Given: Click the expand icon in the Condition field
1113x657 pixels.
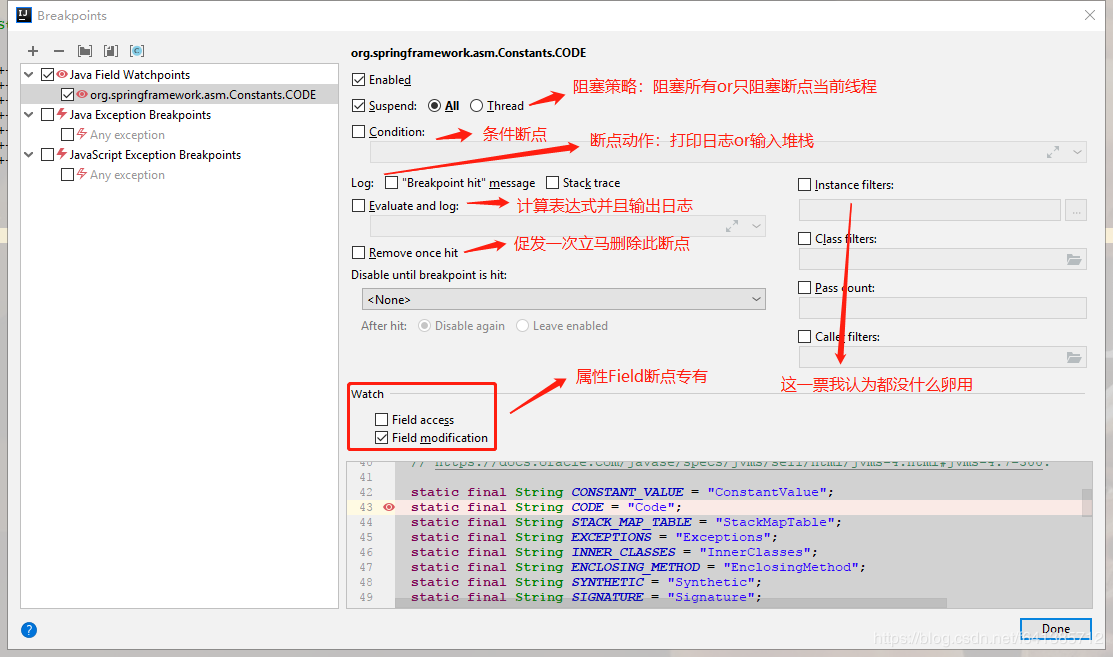Looking at the screenshot, I should click(1053, 152).
